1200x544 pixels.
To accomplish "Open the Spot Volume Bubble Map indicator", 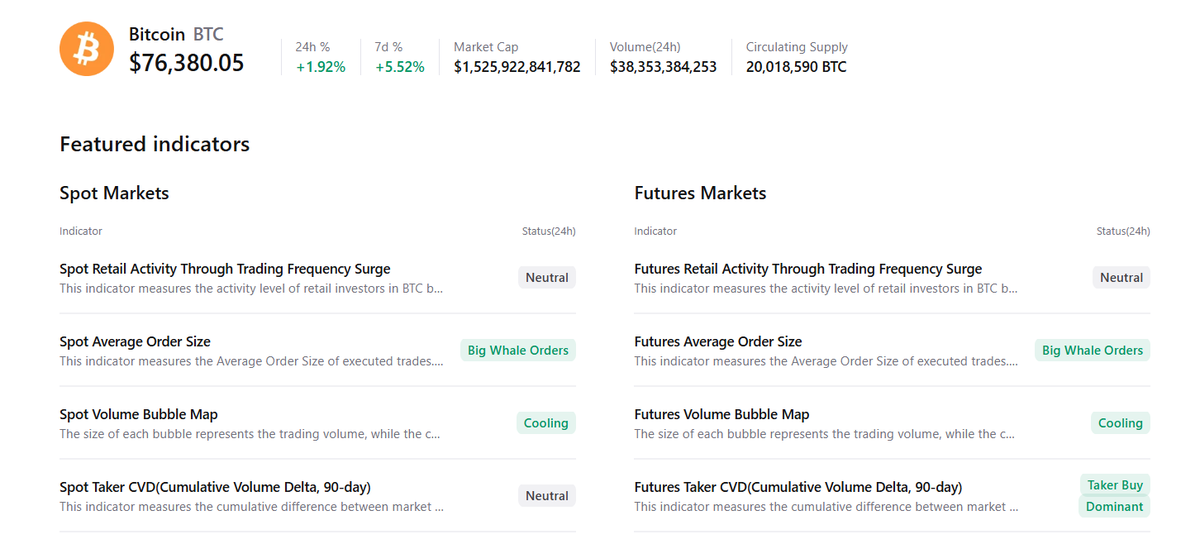I will 139,415.
